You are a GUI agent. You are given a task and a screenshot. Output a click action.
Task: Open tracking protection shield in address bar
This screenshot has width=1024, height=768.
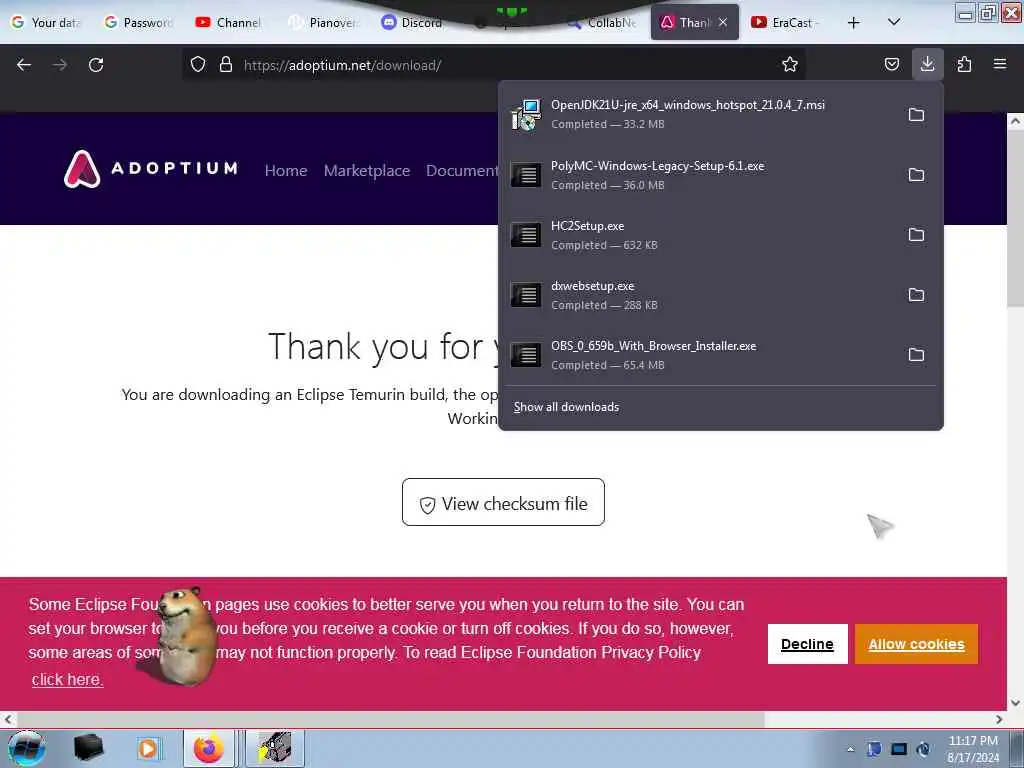198,65
